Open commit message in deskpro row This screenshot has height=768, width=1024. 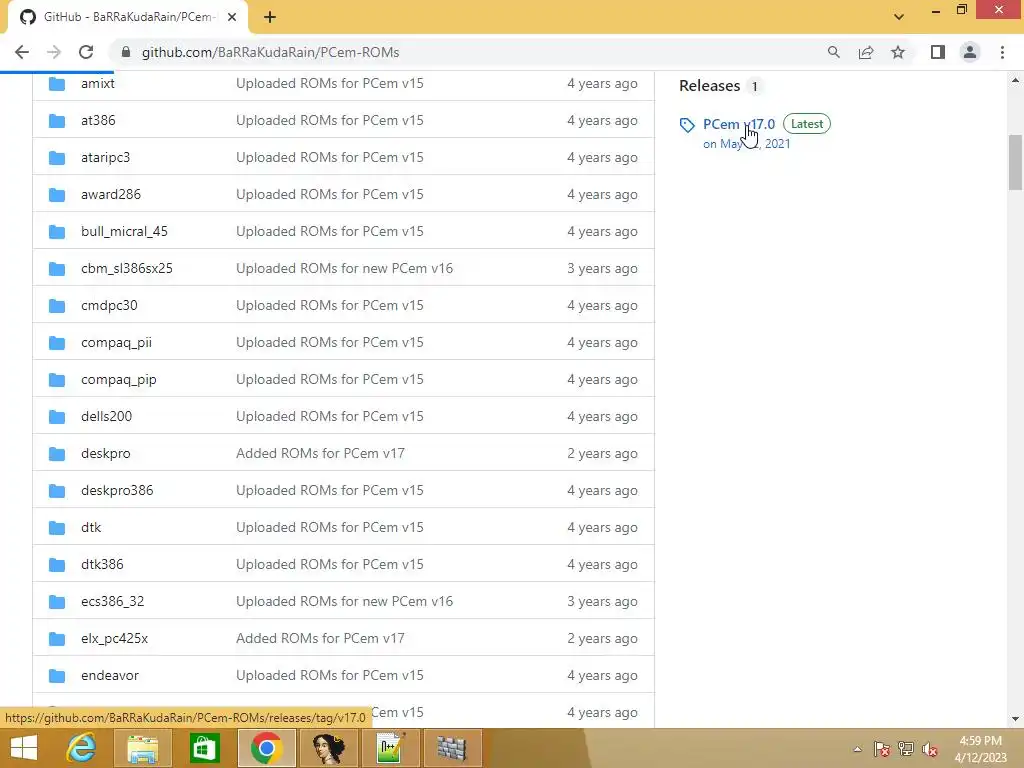tap(320, 453)
